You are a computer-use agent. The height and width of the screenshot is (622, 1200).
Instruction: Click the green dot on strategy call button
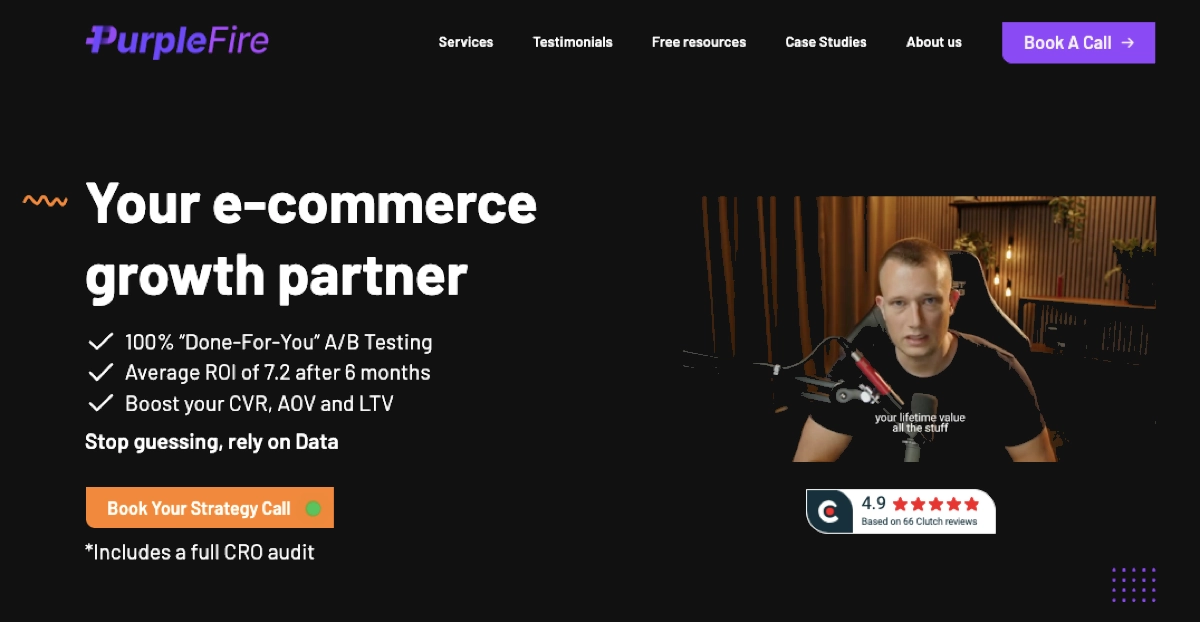point(313,508)
